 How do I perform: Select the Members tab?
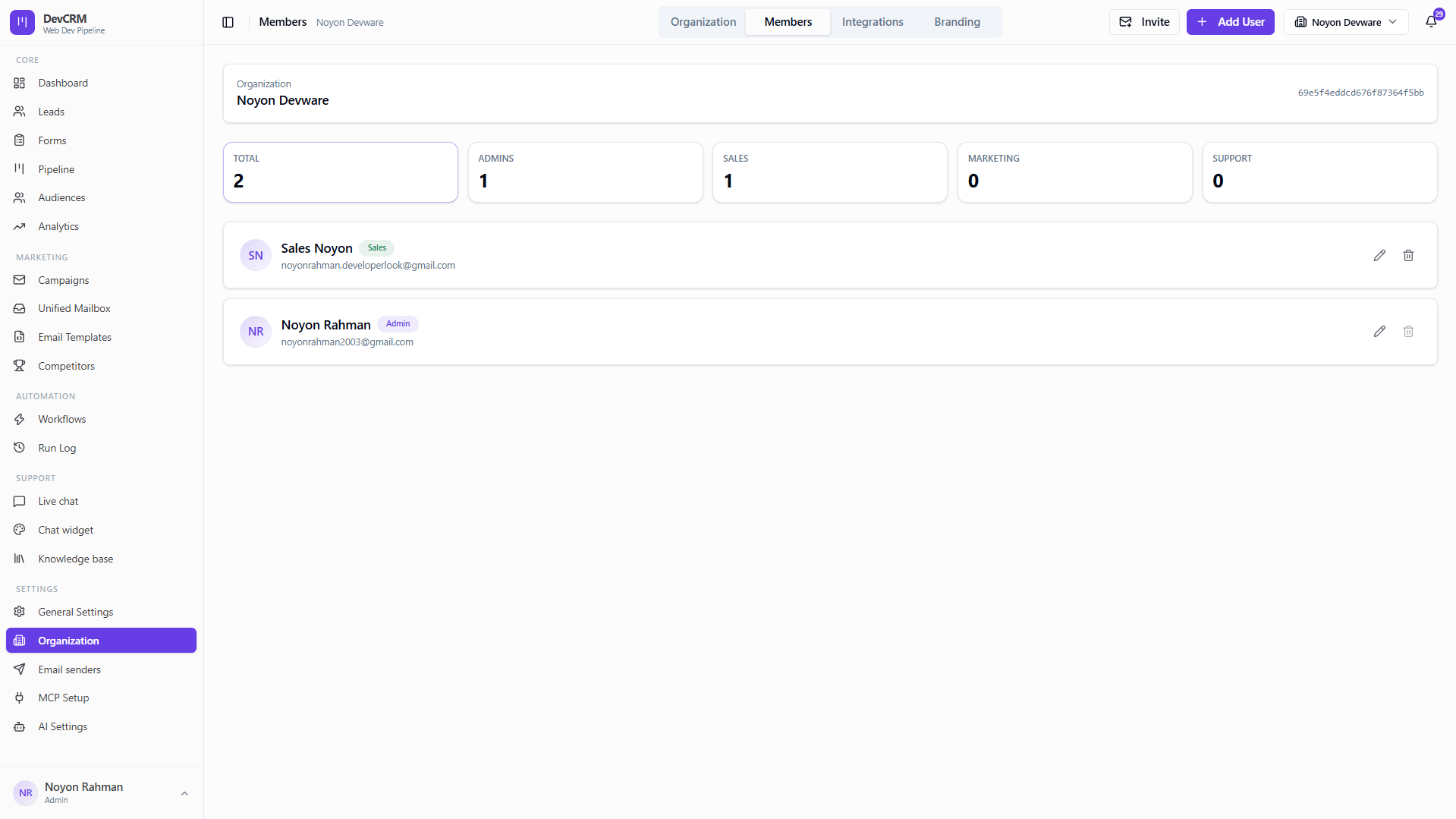[788, 22]
